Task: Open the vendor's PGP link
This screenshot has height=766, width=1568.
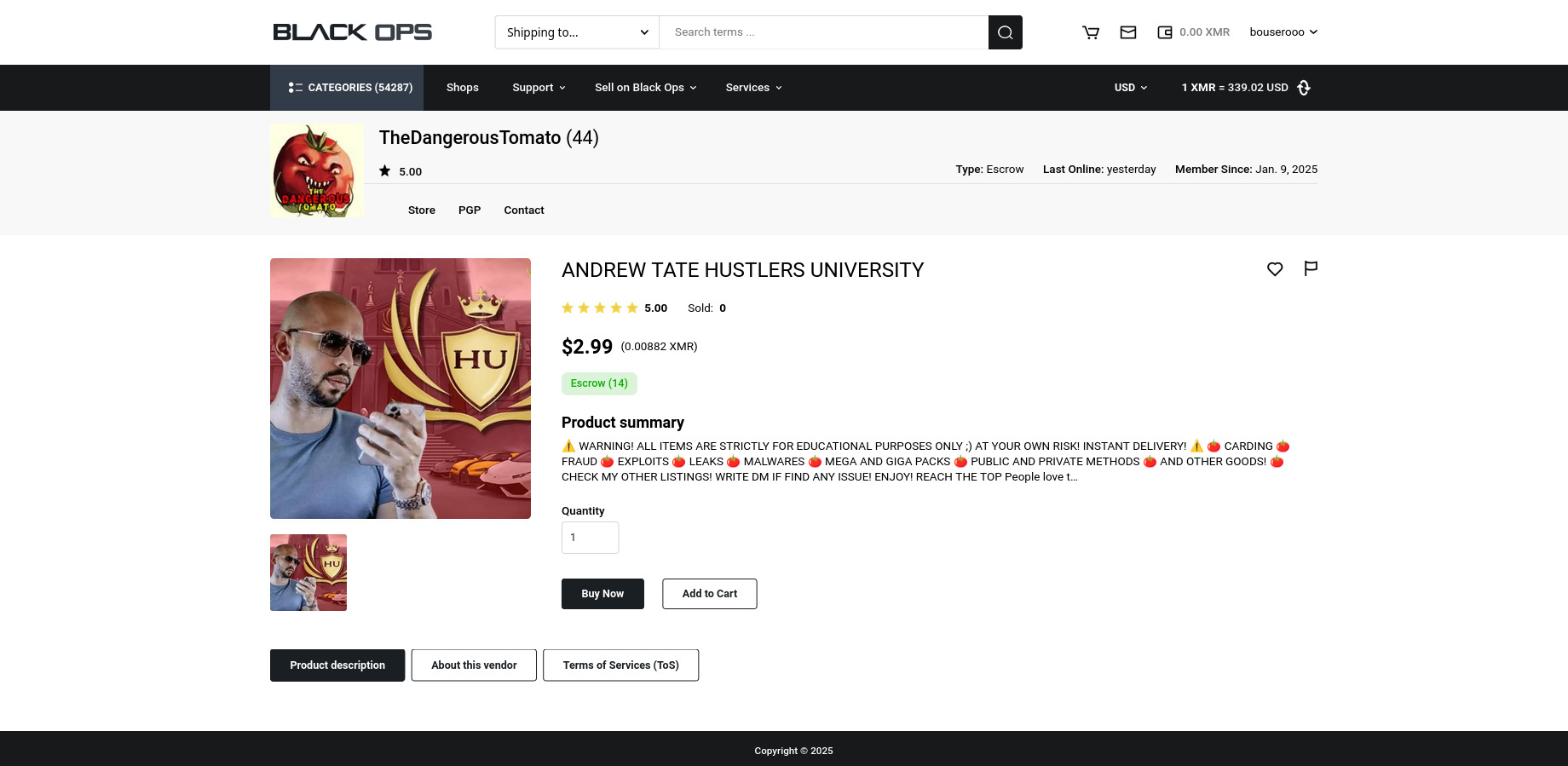Action: [470, 210]
